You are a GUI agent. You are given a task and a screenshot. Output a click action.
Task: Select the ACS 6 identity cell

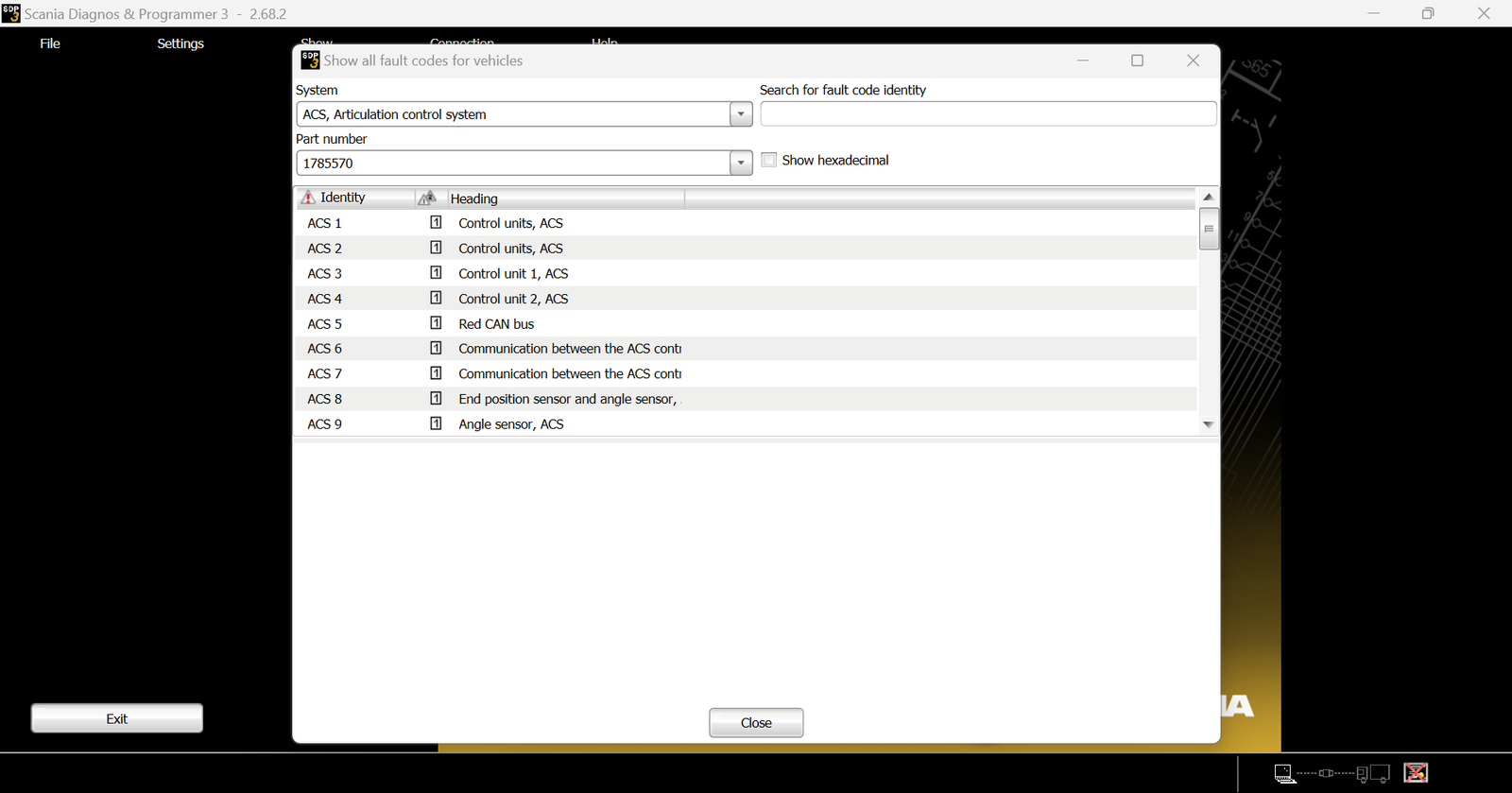[324, 349]
